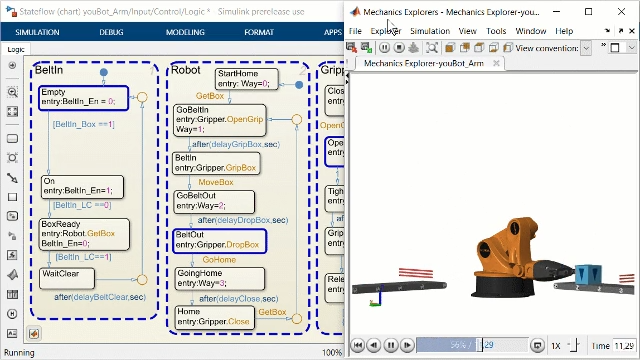Click the BeltOut state in Robot chart
Viewport: 640px width, 360px height.
point(220,240)
